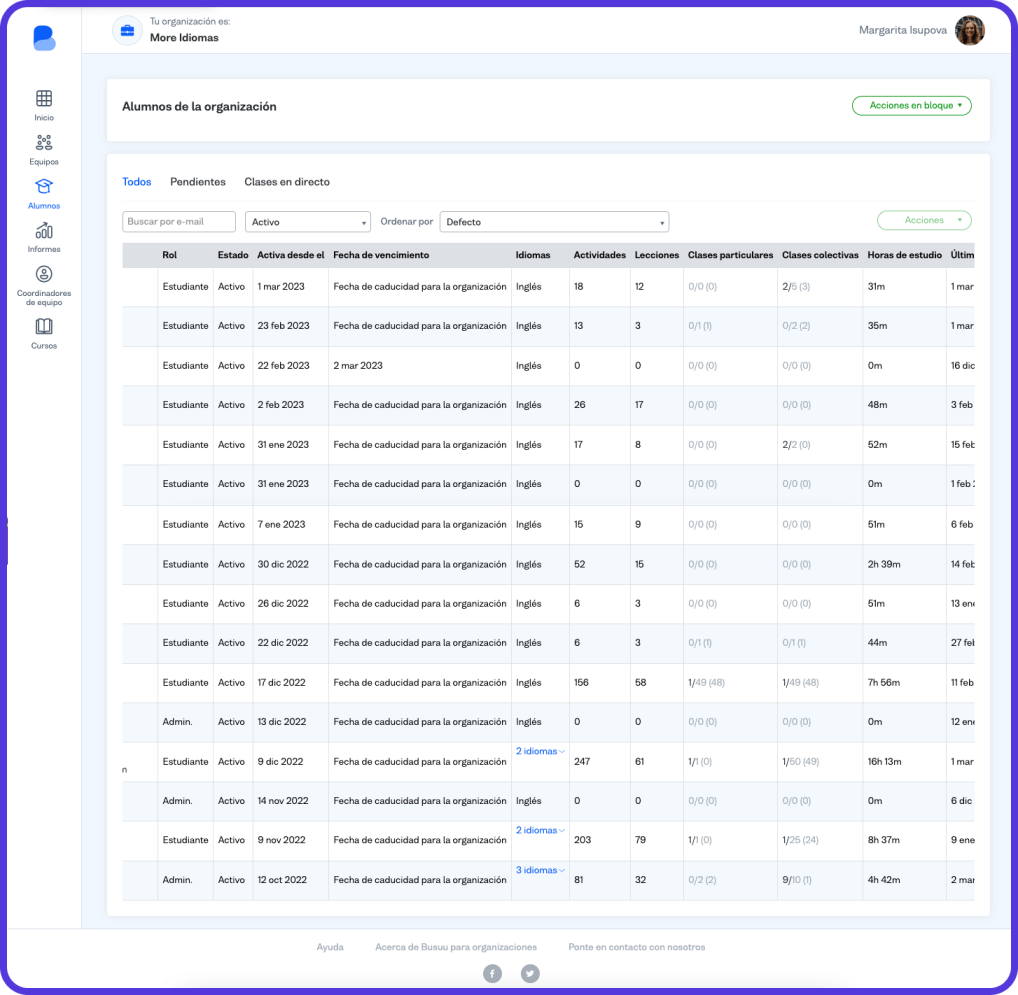This screenshot has height=995, width=1018.
Task: Click Clases particulares column header
Action: tap(730, 255)
